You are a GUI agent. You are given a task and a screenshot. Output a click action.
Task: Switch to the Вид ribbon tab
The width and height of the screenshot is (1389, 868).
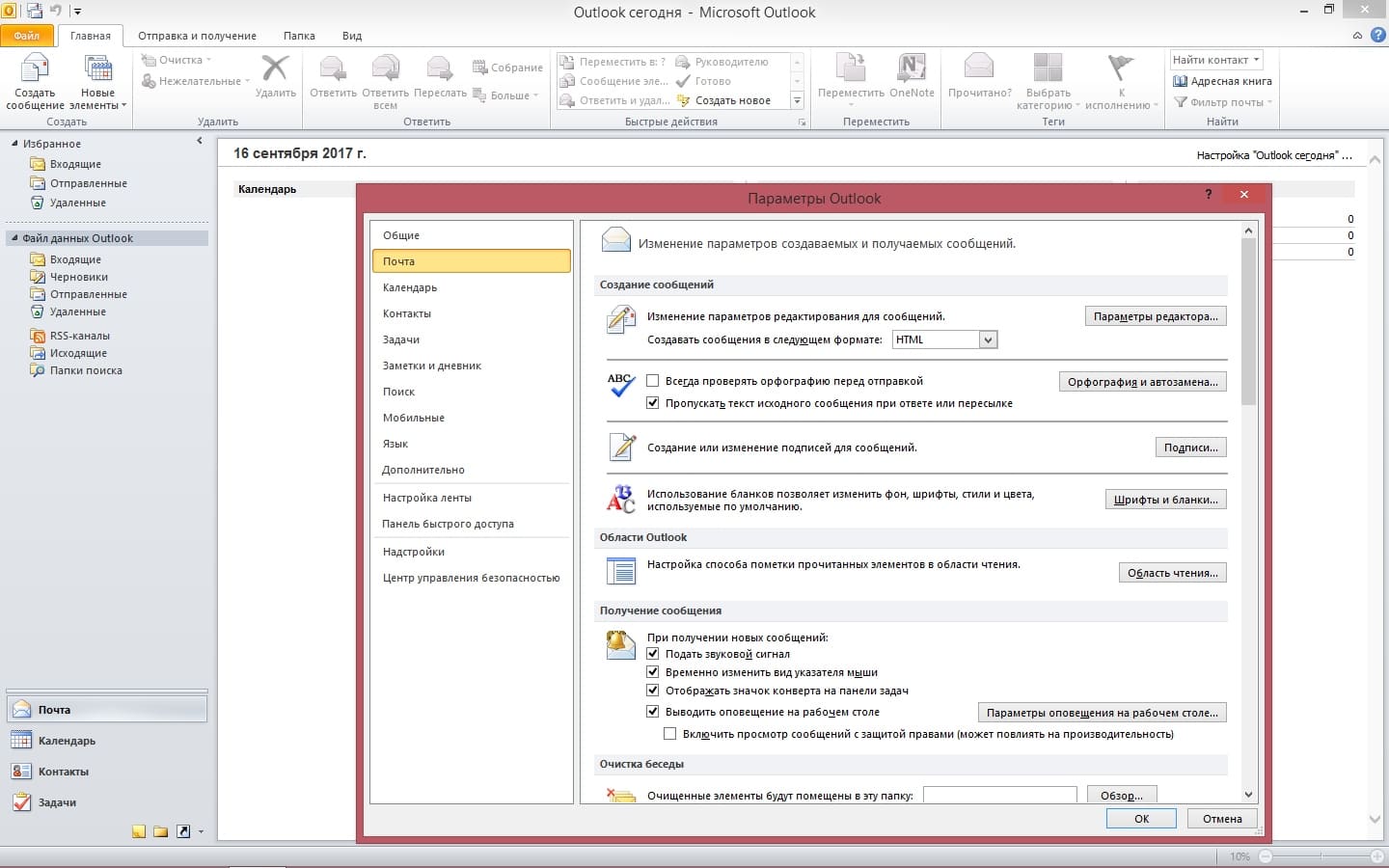(352, 36)
